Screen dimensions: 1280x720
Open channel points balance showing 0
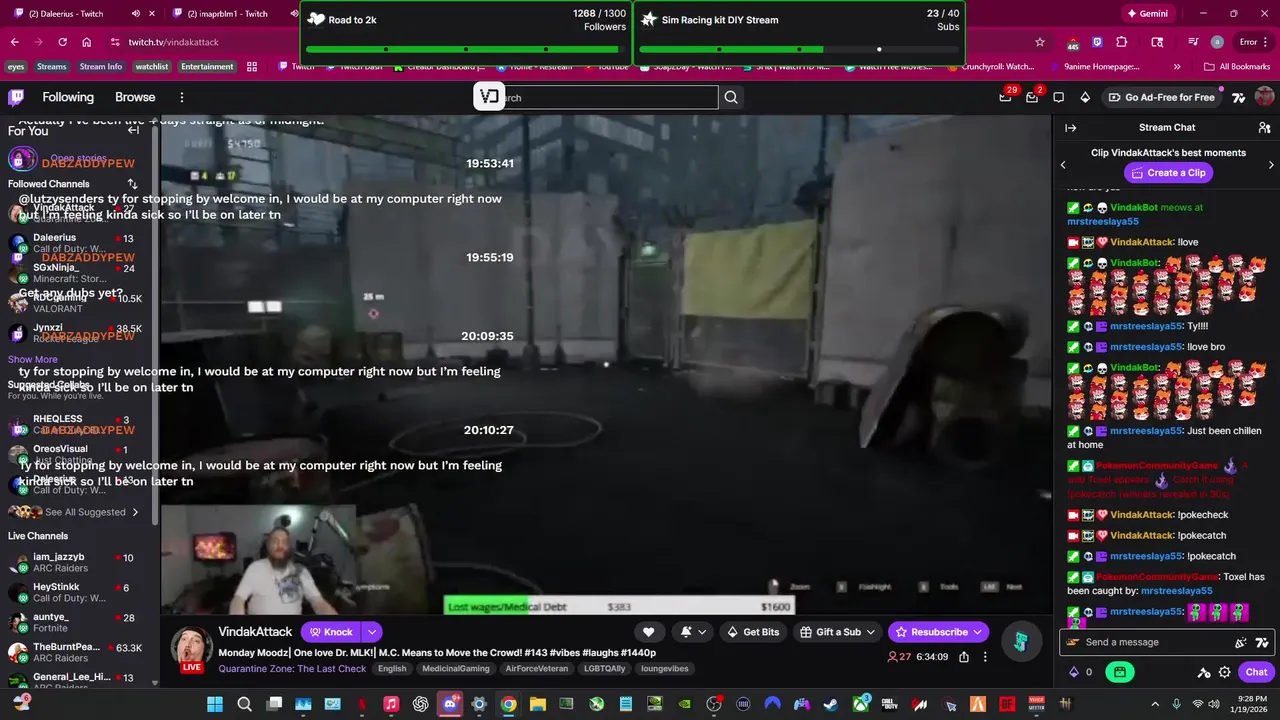(x=1082, y=672)
